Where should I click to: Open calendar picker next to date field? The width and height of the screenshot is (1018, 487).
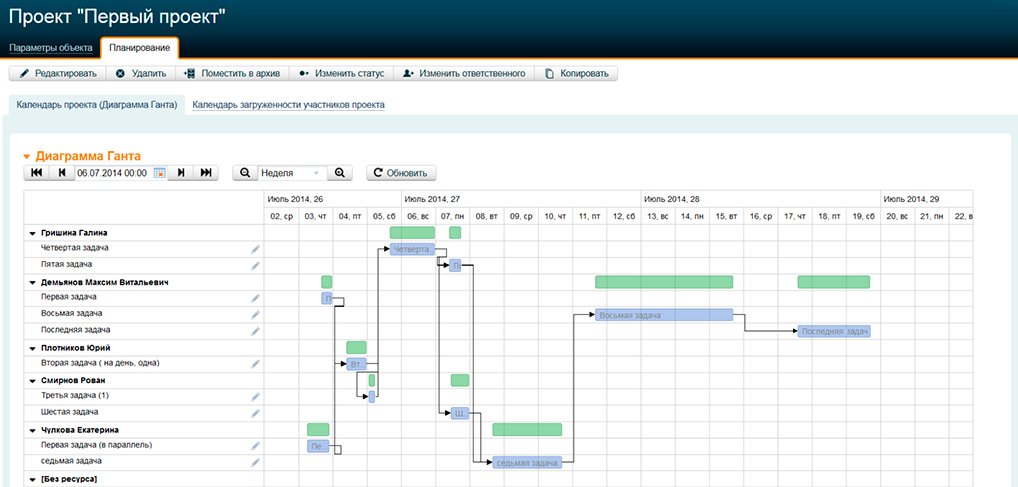[x=159, y=173]
